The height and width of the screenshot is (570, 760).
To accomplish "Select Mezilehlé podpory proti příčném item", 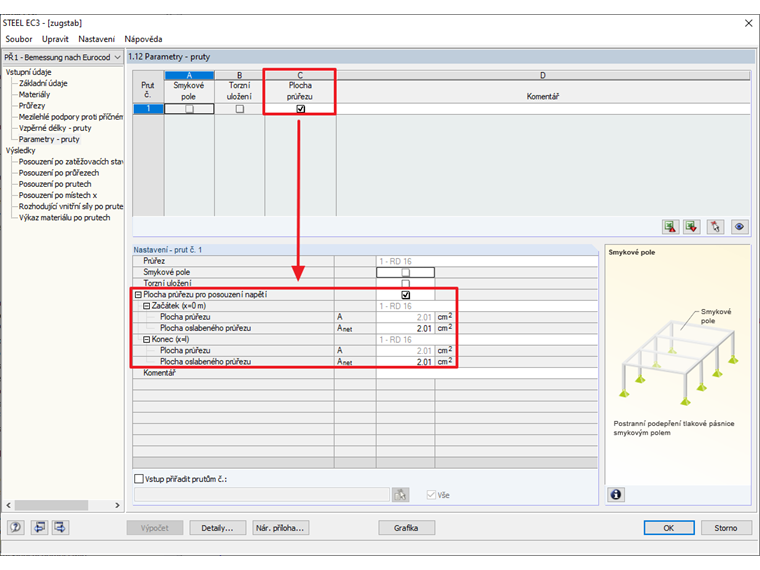I will pos(71,117).
